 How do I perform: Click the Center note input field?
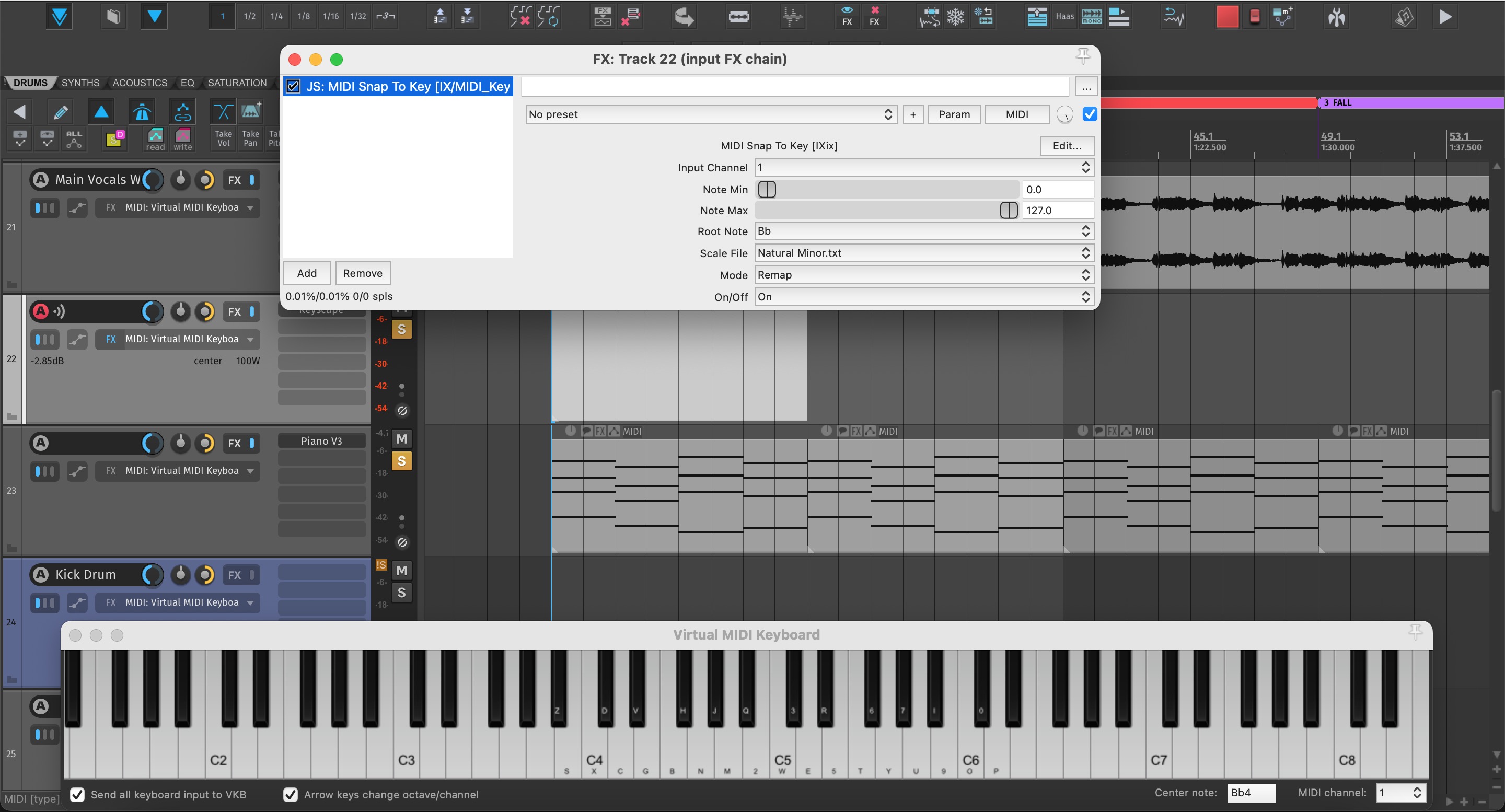(x=1251, y=793)
